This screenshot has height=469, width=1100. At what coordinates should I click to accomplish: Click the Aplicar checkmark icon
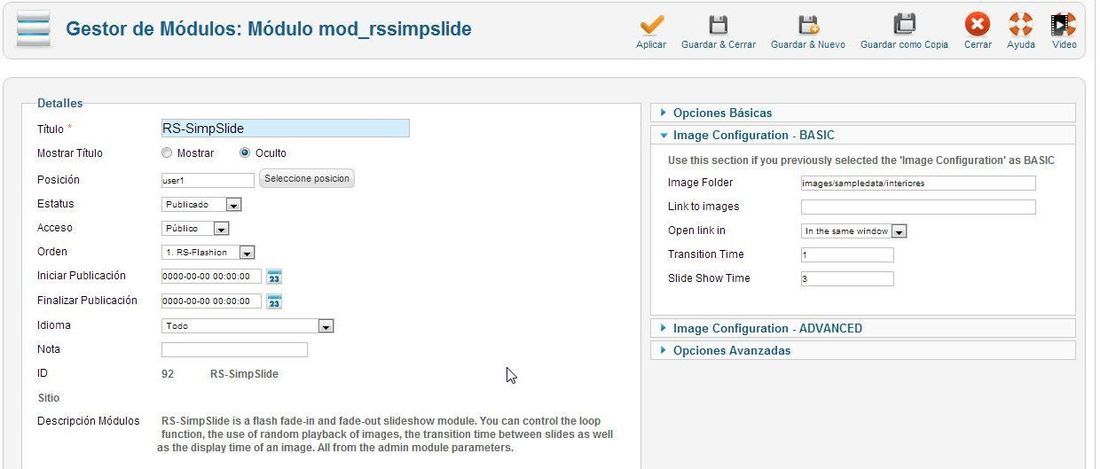click(x=651, y=25)
